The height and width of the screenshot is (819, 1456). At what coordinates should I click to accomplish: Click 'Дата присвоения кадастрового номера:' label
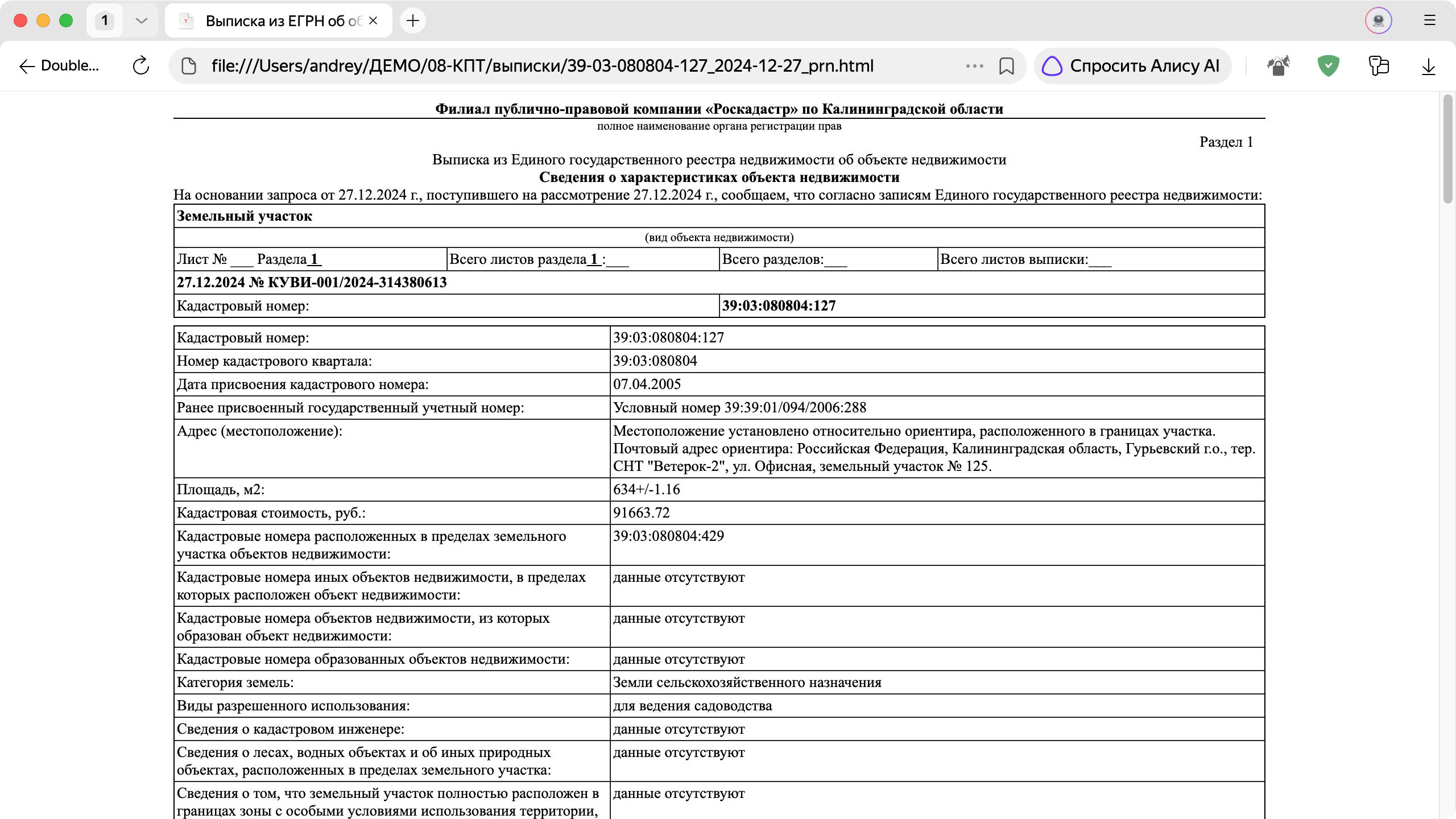(303, 384)
